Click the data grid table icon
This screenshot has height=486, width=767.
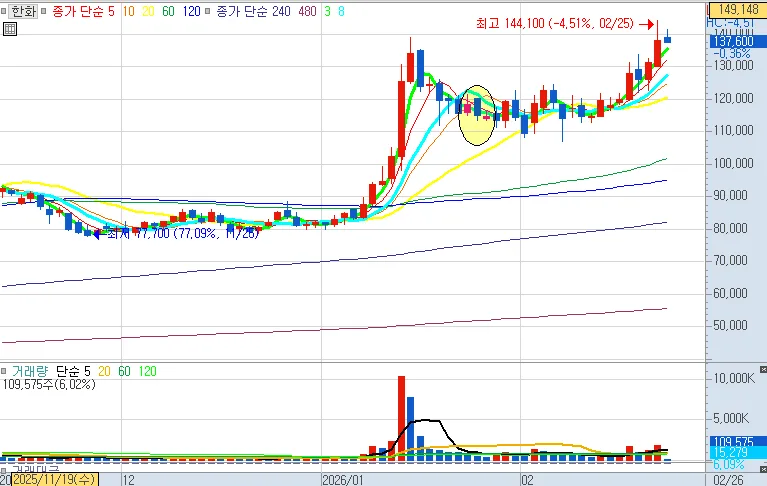(9, 29)
